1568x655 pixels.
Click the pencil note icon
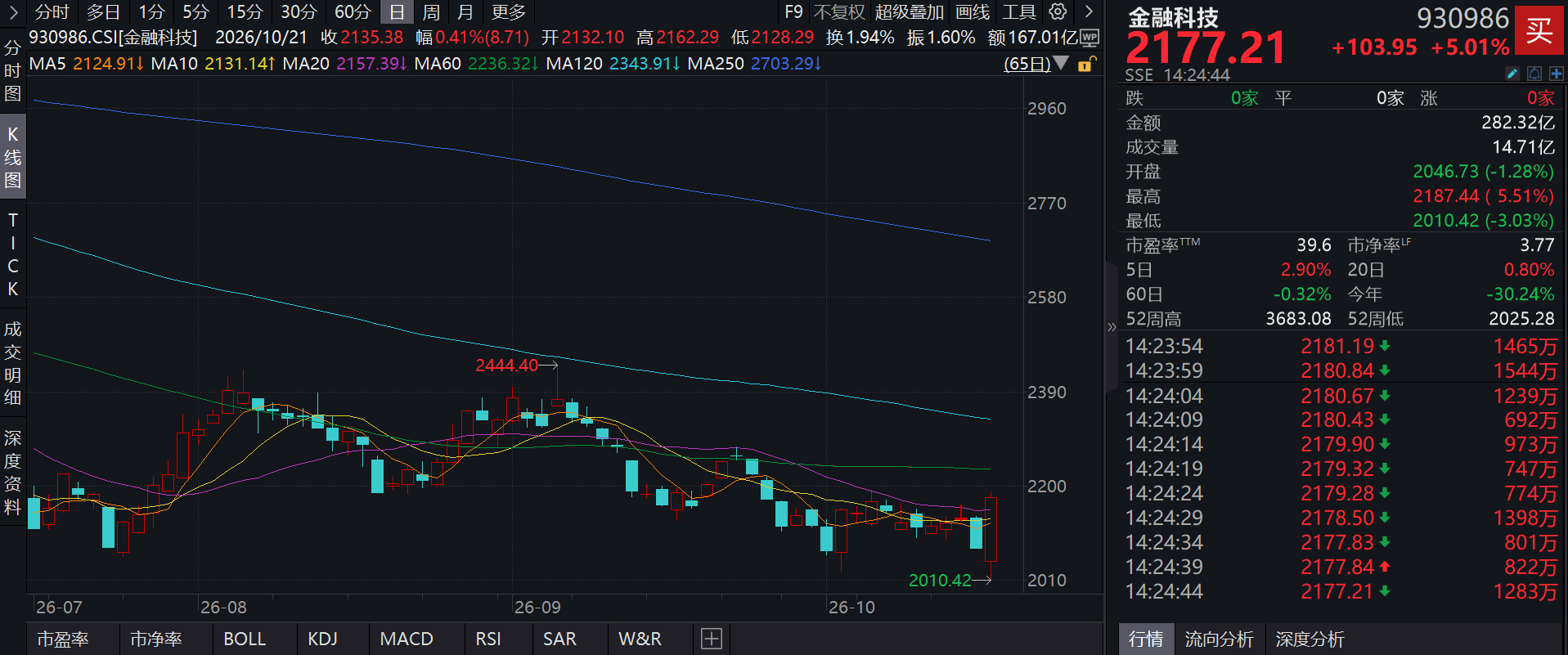(1512, 74)
